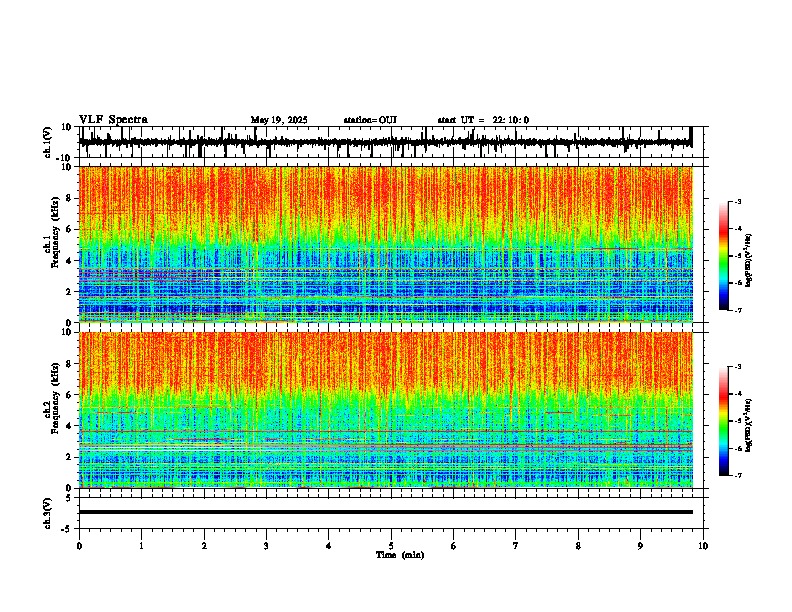Viewport: 792px width, 612px height.
Task: Click the "-10" tick on ch.1(V) axis
Action: point(65,158)
